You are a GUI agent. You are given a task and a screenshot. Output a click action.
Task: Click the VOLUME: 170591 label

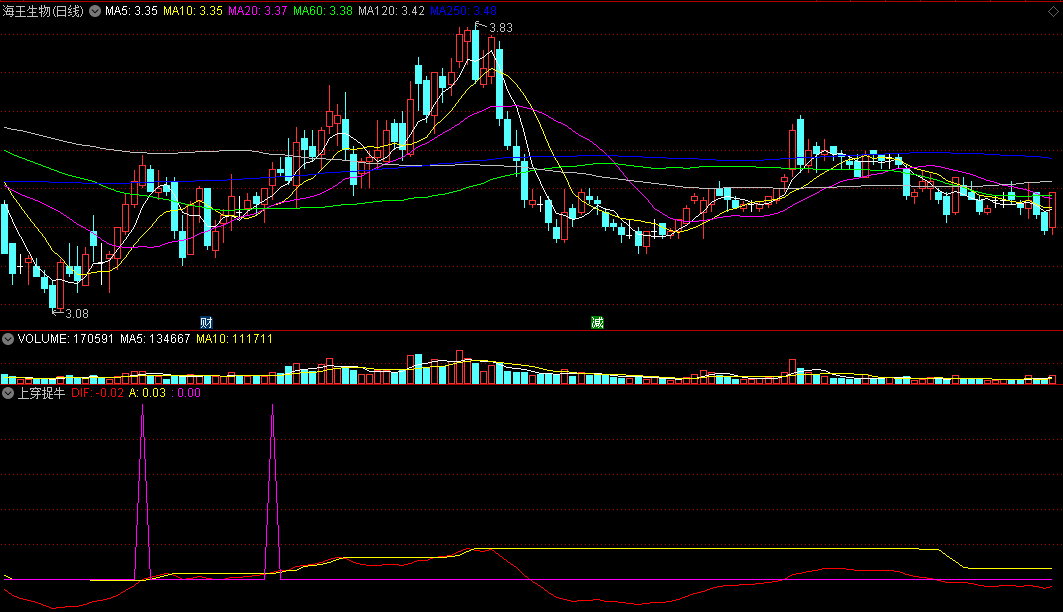tap(66, 339)
